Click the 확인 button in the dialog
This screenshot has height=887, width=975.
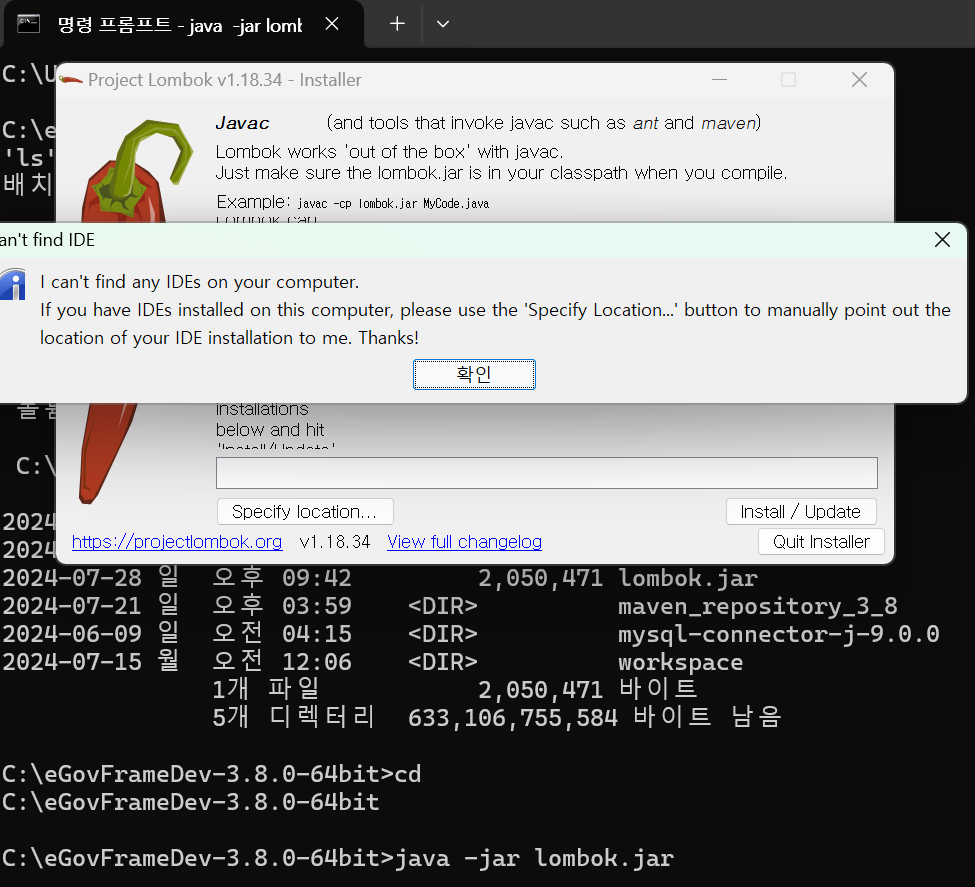coord(474,374)
